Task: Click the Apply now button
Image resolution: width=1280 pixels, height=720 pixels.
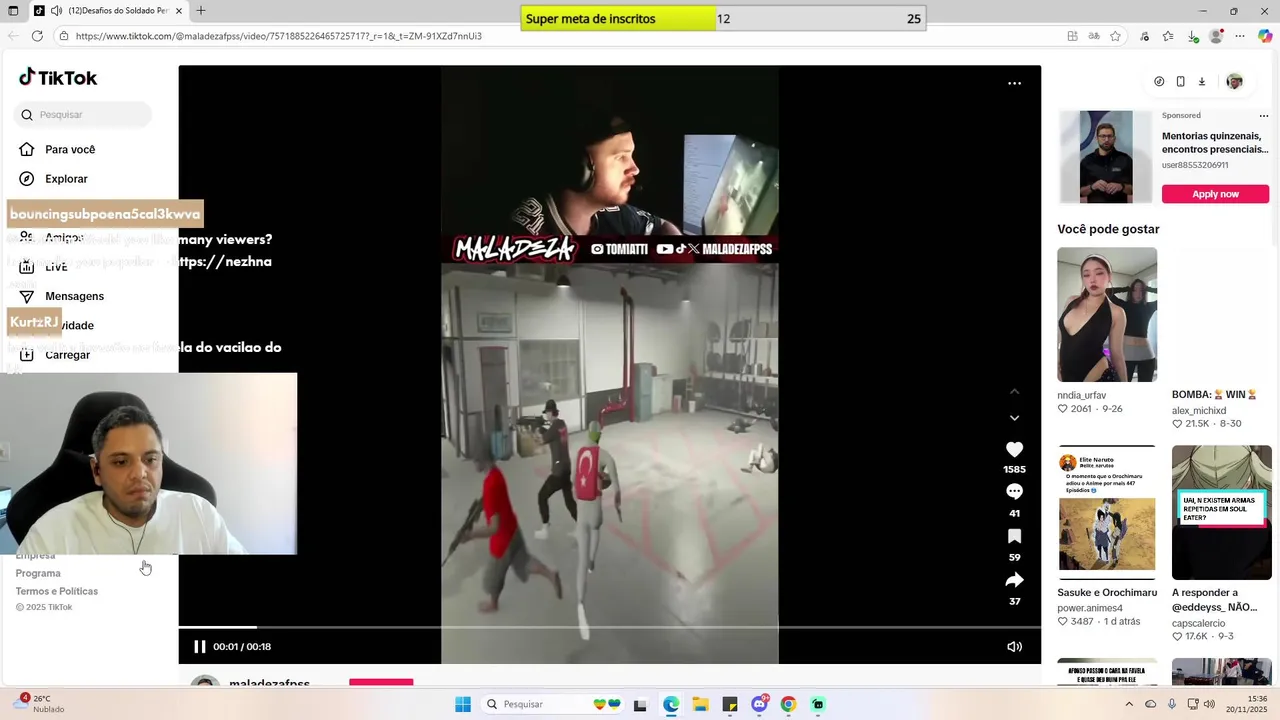Action: pyautogui.click(x=1215, y=194)
